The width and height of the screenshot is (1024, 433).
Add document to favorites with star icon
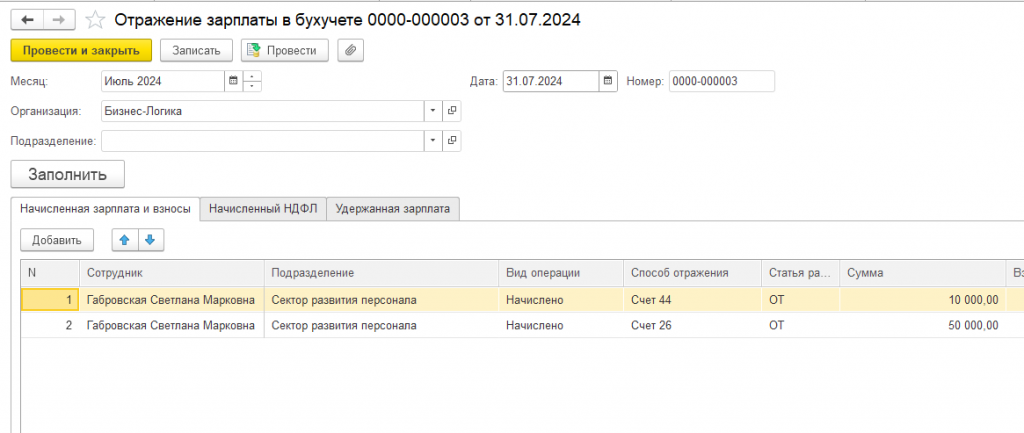[x=95, y=20]
